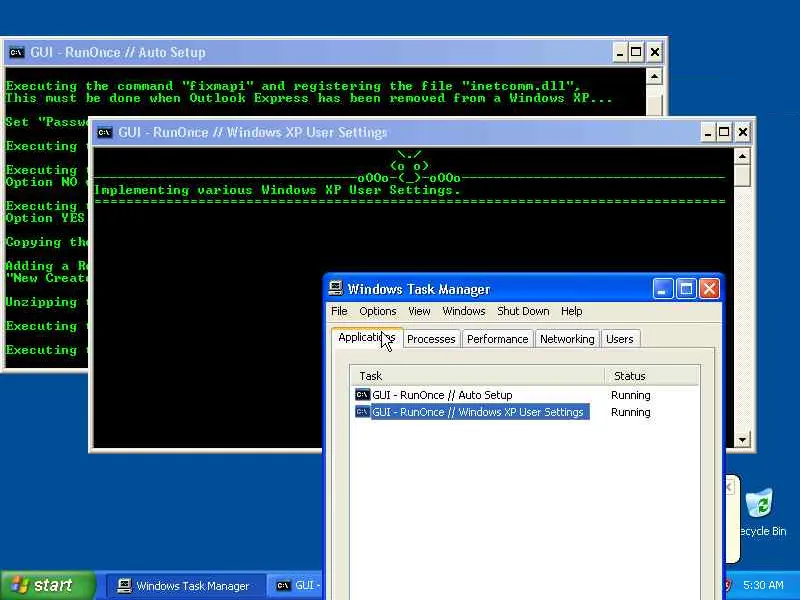Viewport: 800px width, 600px height.
Task: Close the Auto Setup console window
Action: 655,53
